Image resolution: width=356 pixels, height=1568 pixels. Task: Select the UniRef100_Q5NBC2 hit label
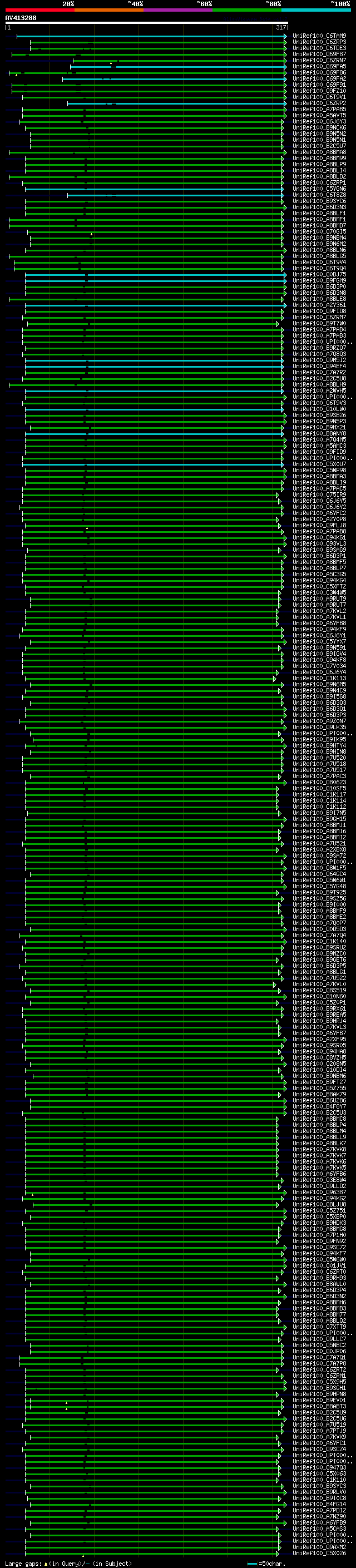click(319, 1345)
